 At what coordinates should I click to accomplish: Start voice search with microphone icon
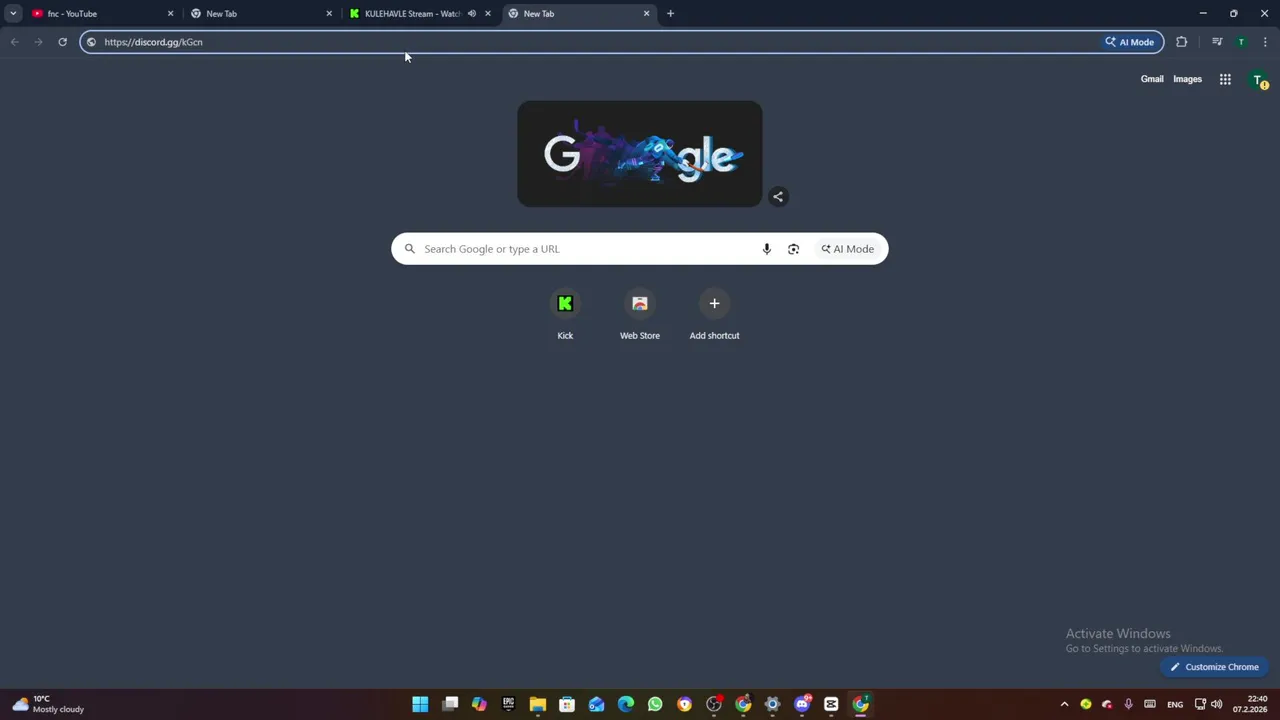coord(767,249)
